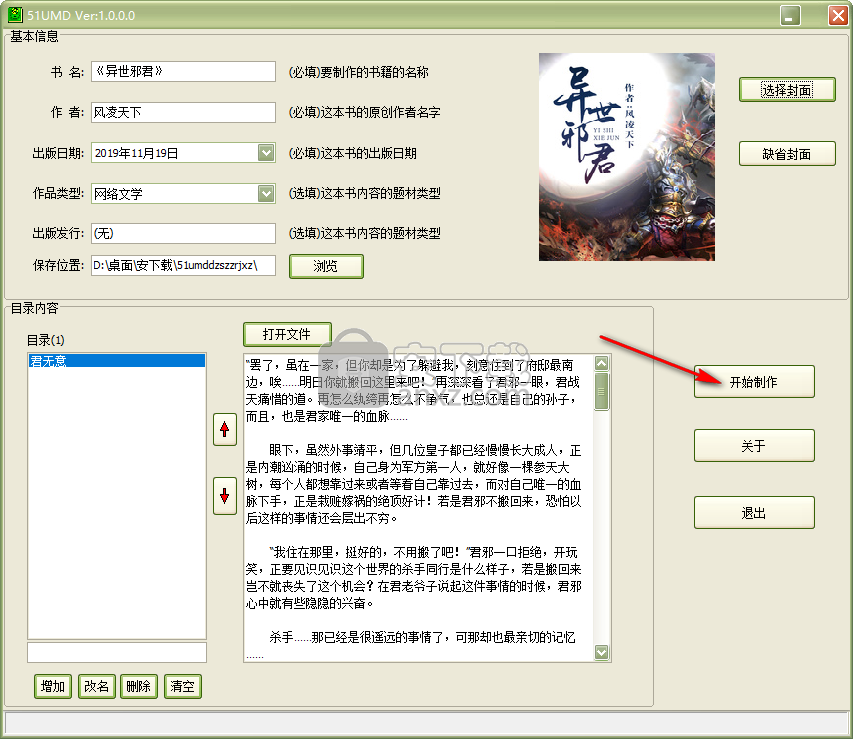Select 君无意 entry in directory list
Viewport: 853px width, 739px height.
point(117,361)
